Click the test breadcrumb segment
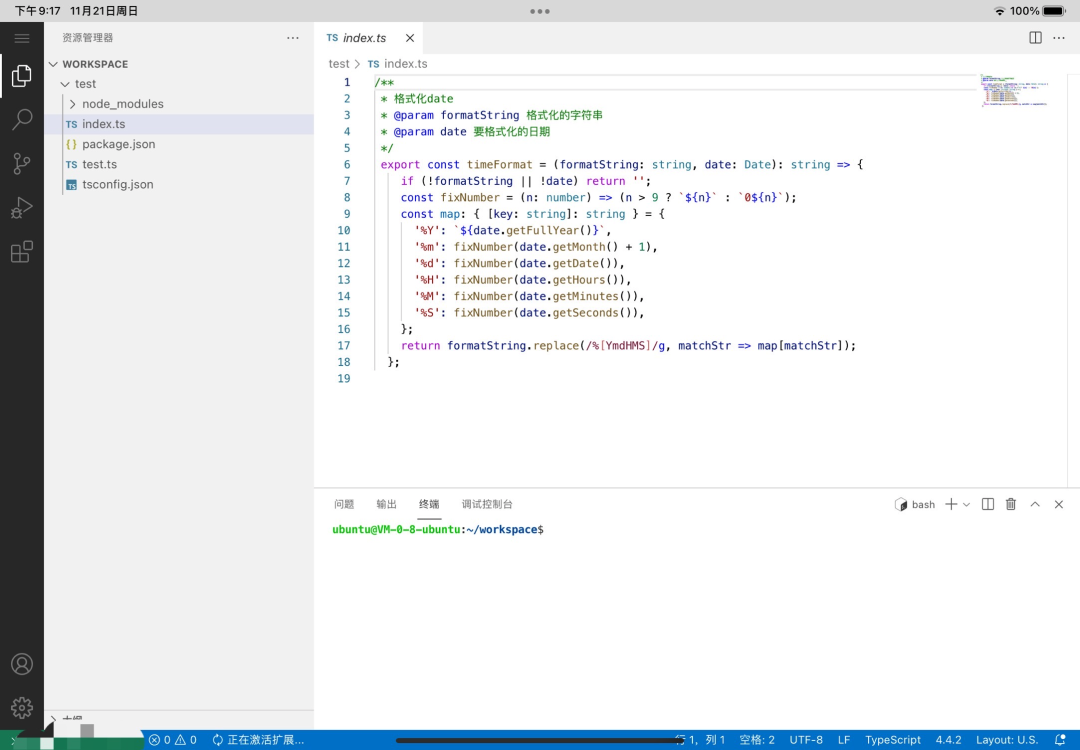This screenshot has height=750, width=1080. tap(339, 63)
